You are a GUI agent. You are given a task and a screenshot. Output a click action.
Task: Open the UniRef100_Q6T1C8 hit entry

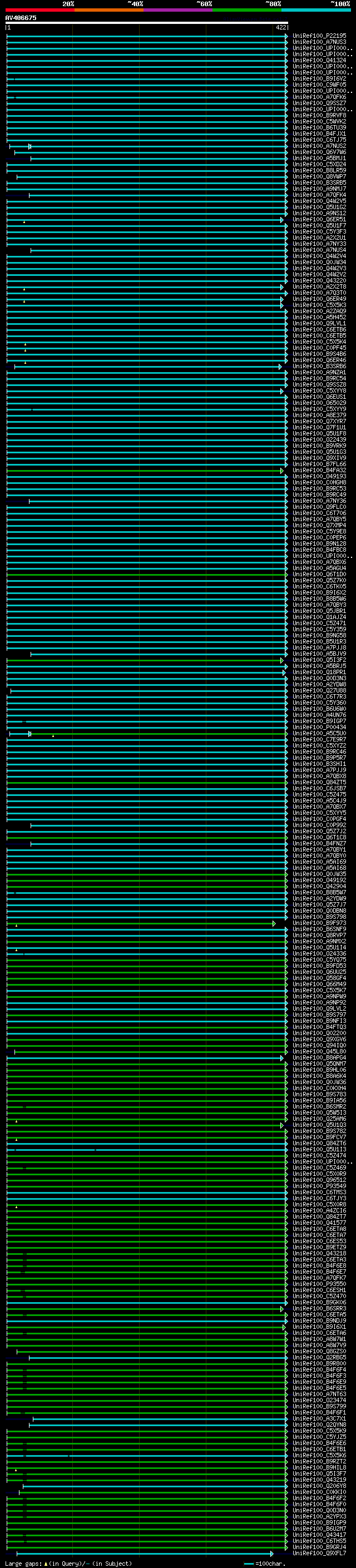(319, 837)
